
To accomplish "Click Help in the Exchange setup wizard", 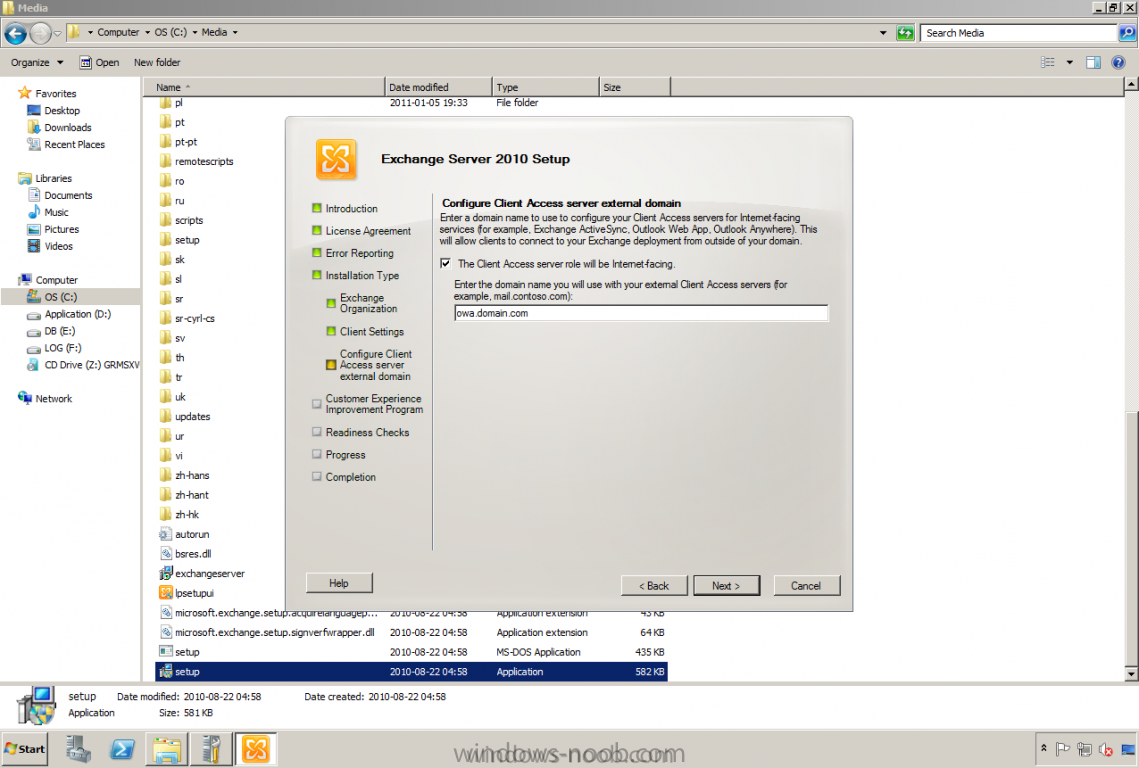I will coord(339,583).
